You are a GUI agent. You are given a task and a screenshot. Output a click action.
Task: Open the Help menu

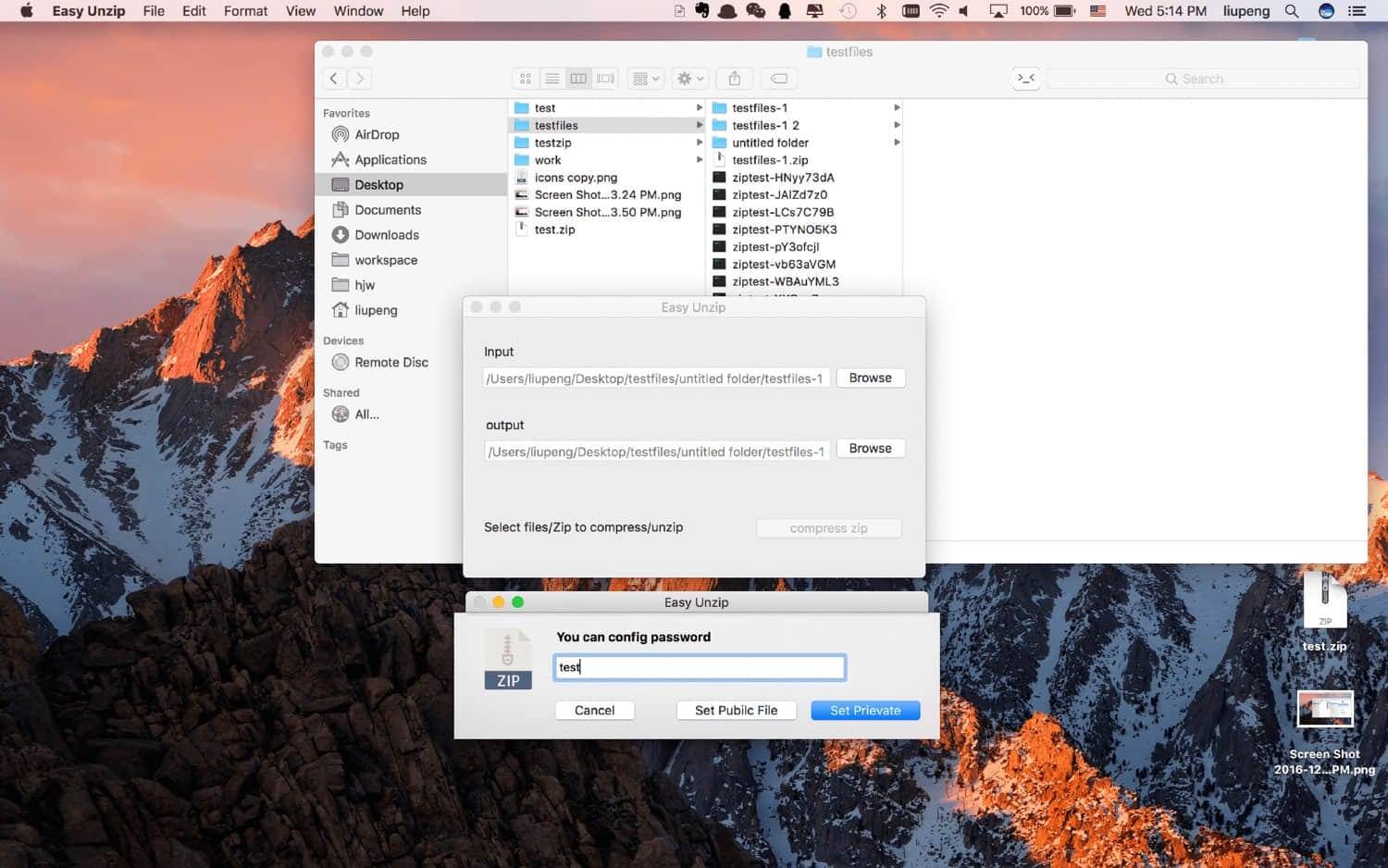(x=415, y=11)
